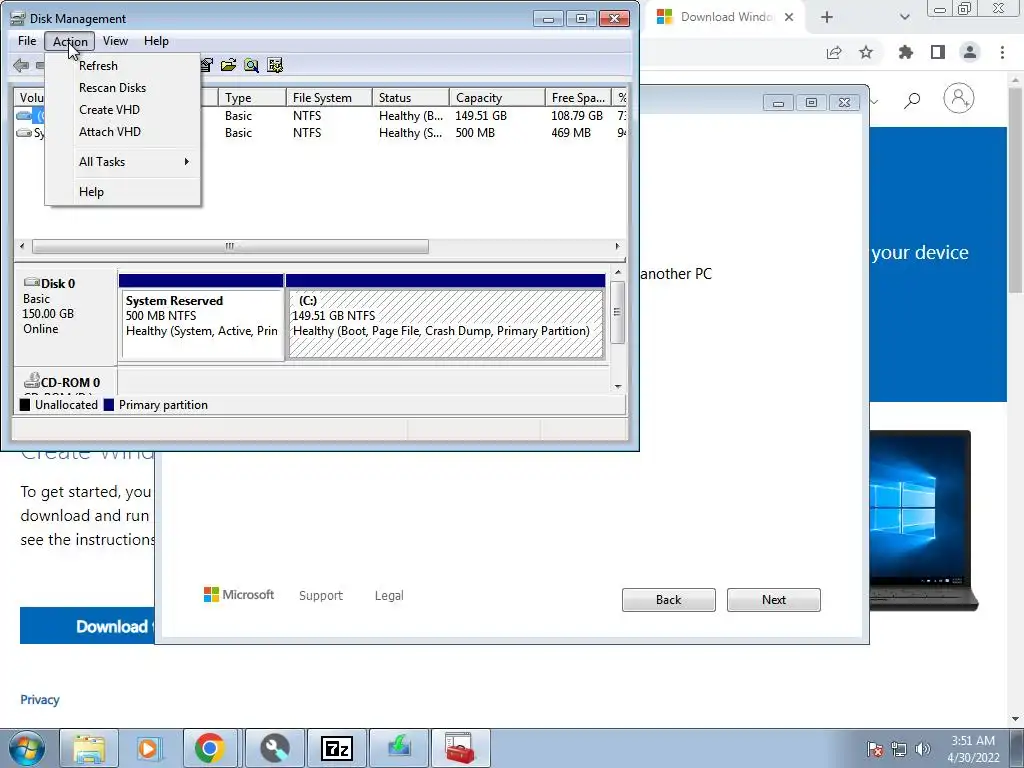Open Windows Explorer from taskbar
The image size is (1024, 768).
coord(89,748)
